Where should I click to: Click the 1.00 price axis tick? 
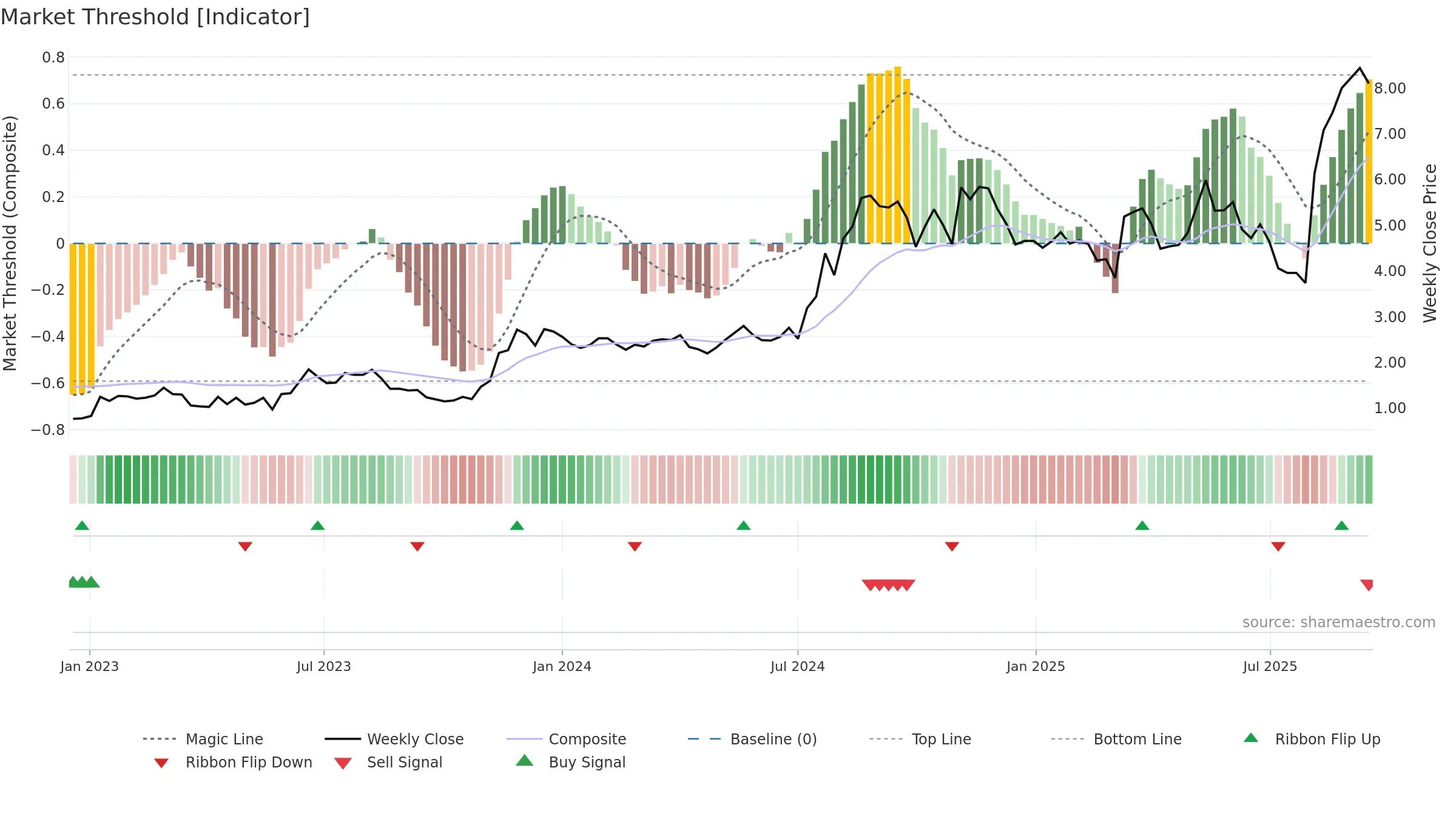(1390, 408)
